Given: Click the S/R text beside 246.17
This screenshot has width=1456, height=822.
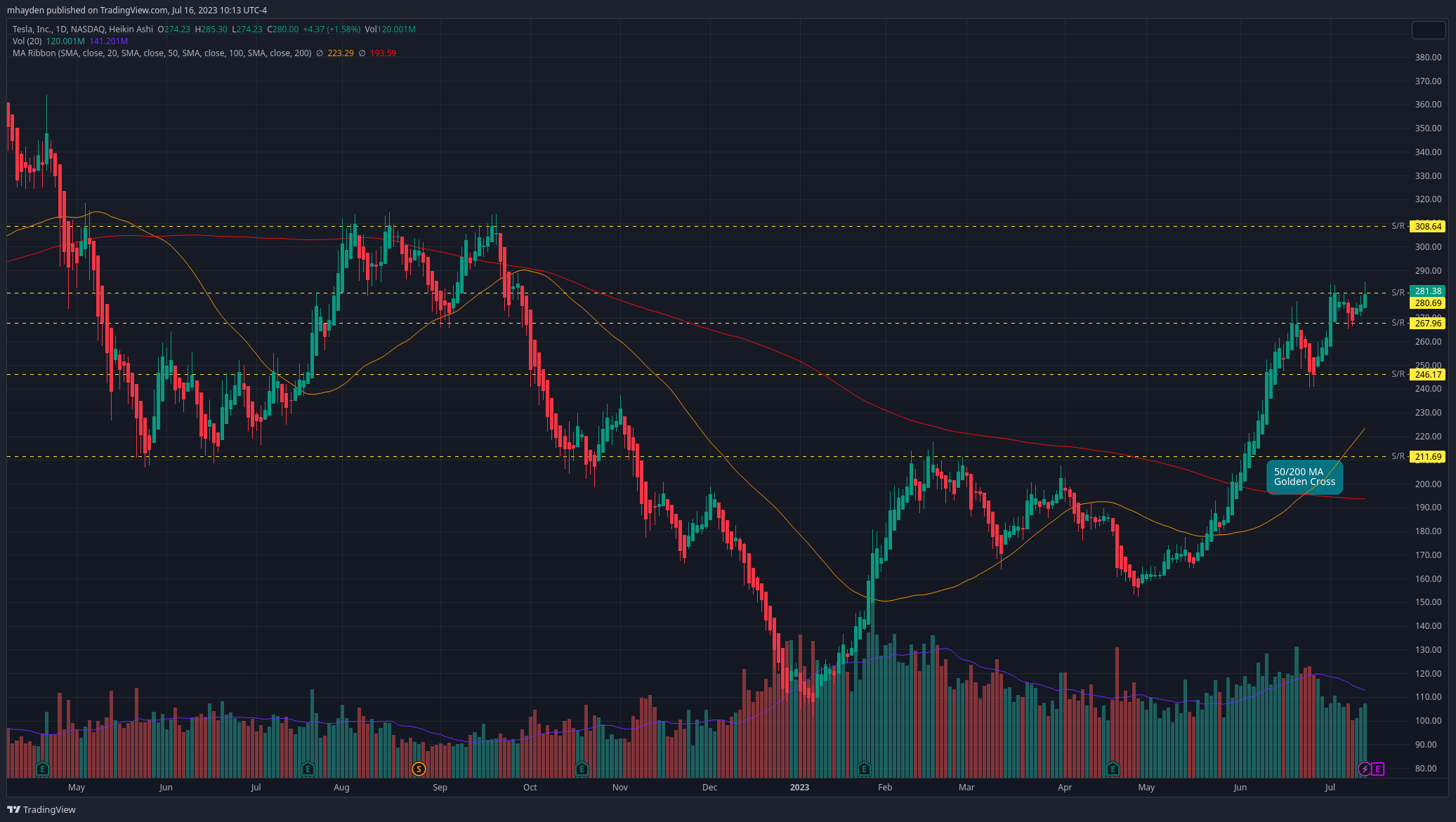Looking at the screenshot, I should 1398,374.
